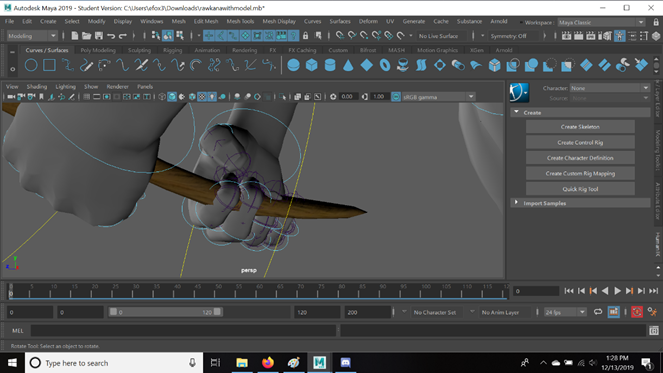
Task: Pick the polygon cube shelf icon
Action: pyautogui.click(x=312, y=65)
